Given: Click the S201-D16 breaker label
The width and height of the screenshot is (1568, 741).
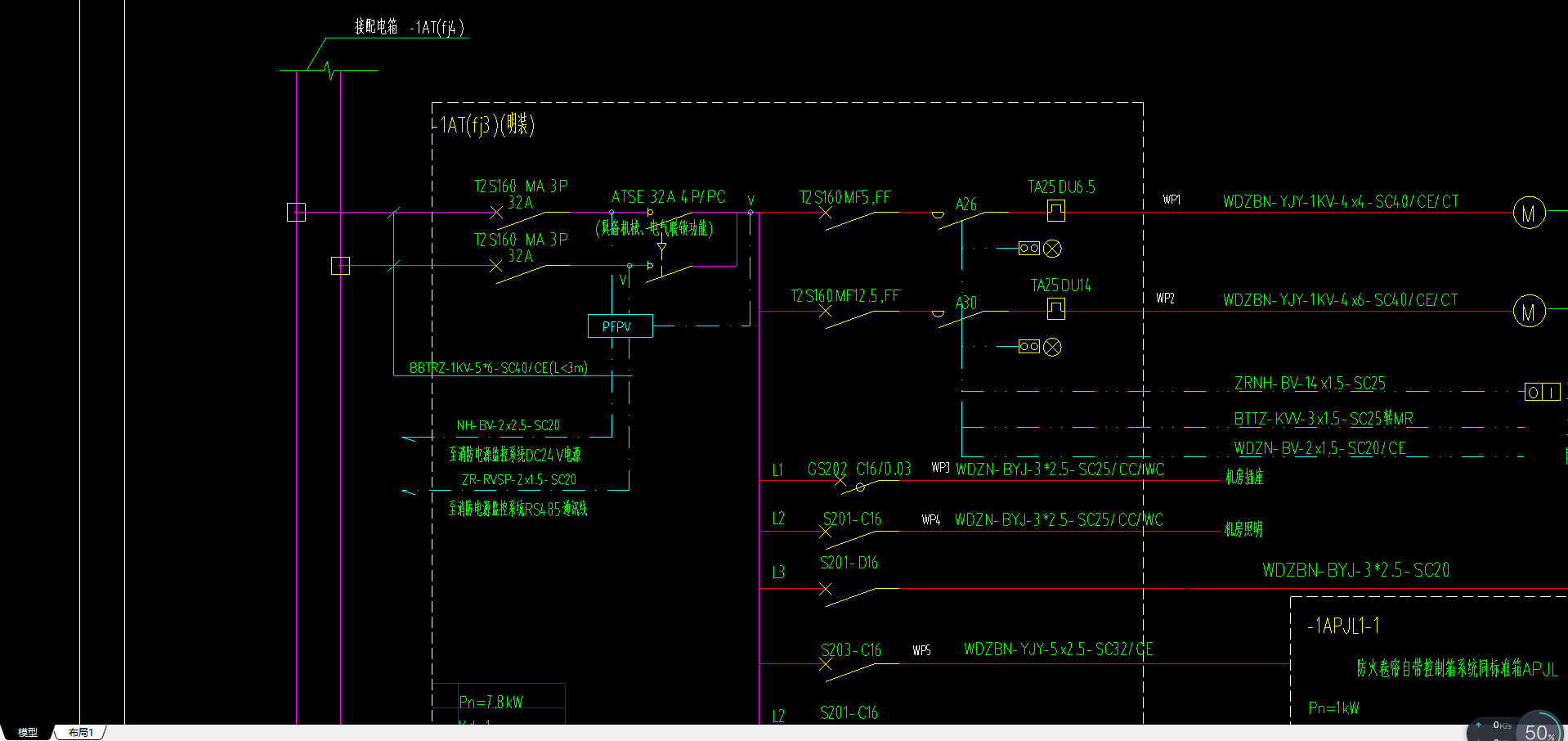Looking at the screenshot, I should [849, 563].
